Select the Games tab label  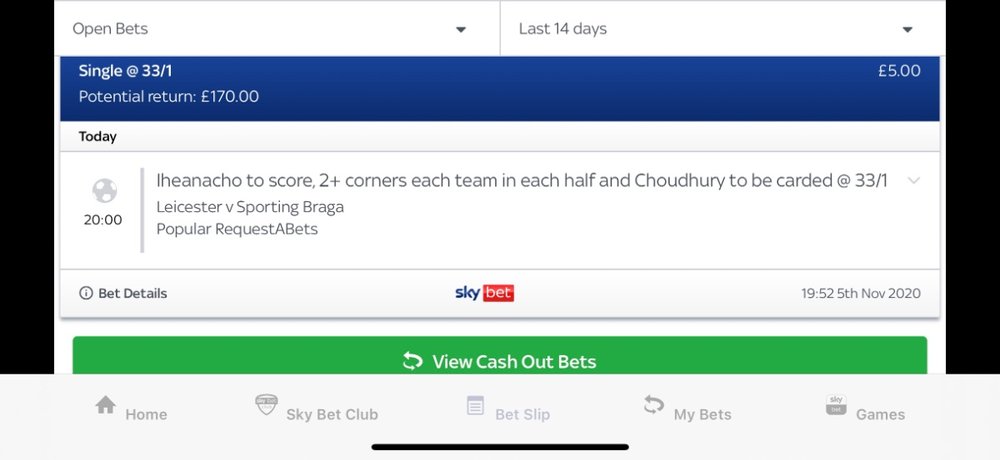(880, 414)
